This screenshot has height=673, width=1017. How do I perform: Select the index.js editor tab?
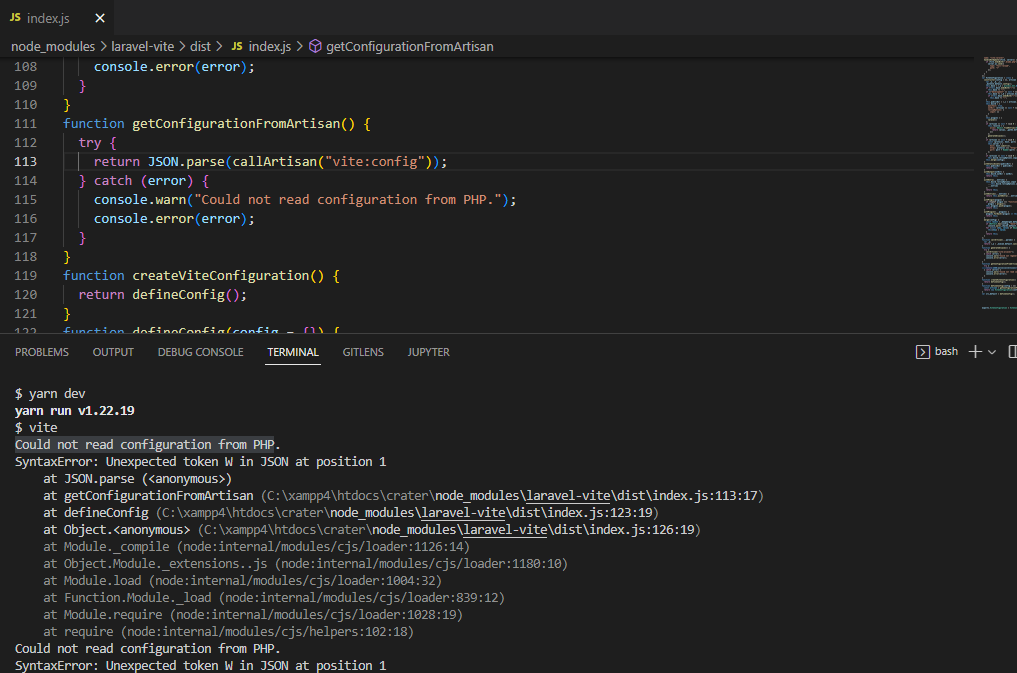pos(56,18)
